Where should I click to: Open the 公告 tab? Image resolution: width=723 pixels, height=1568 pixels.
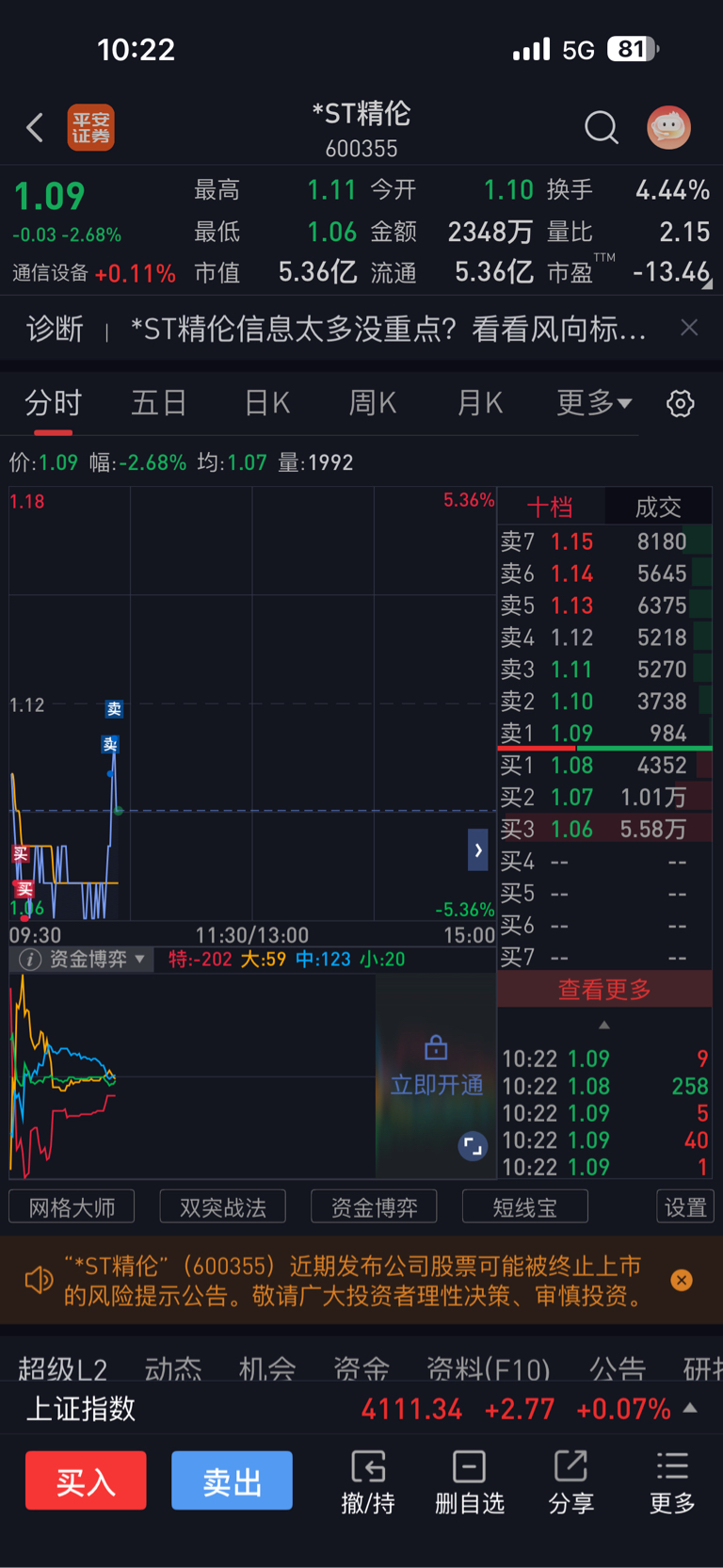click(618, 1368)
